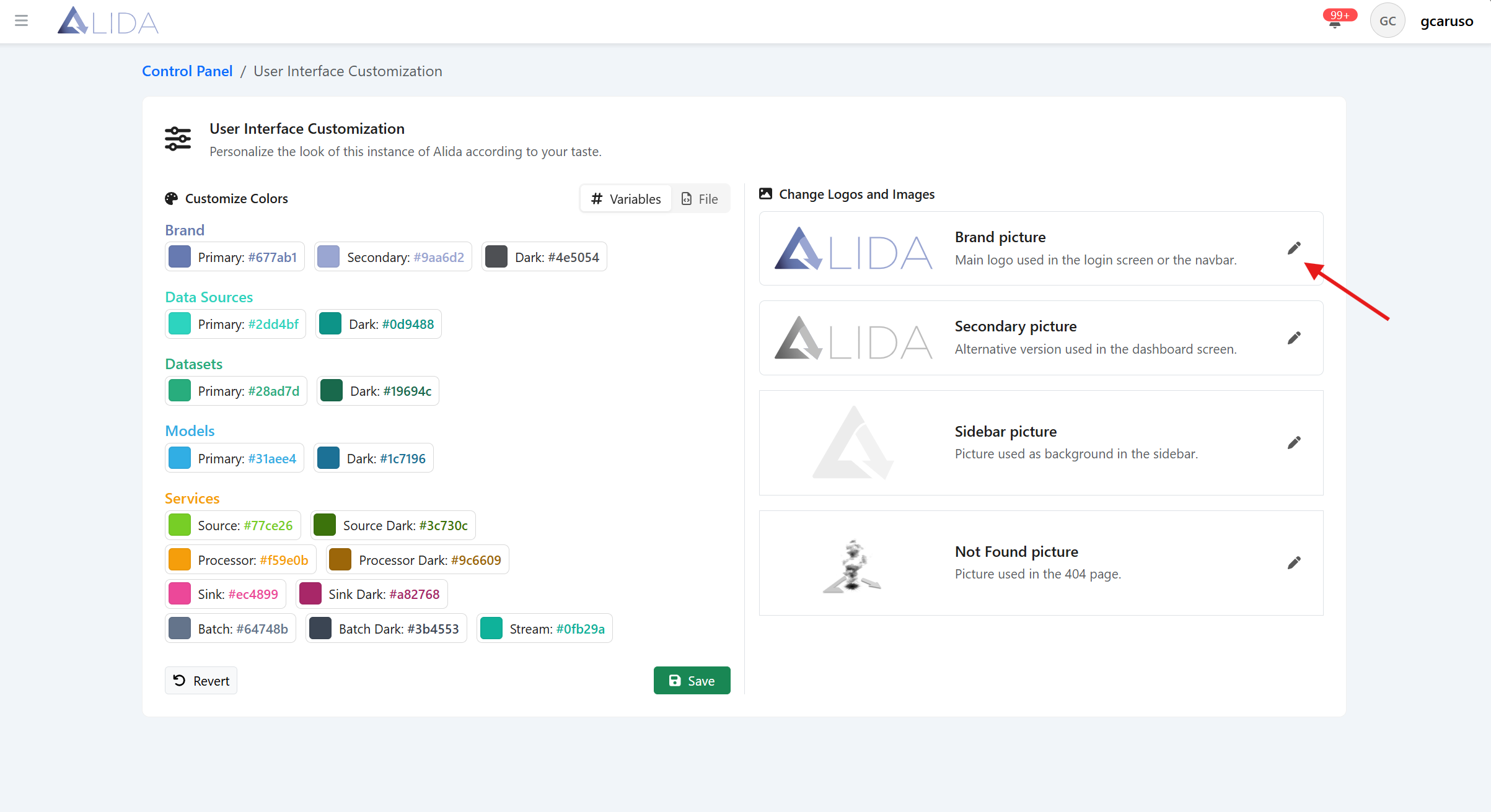
Task: Open Datasets Primary swatch #28ad7d
Action: [x=180, y=391]
